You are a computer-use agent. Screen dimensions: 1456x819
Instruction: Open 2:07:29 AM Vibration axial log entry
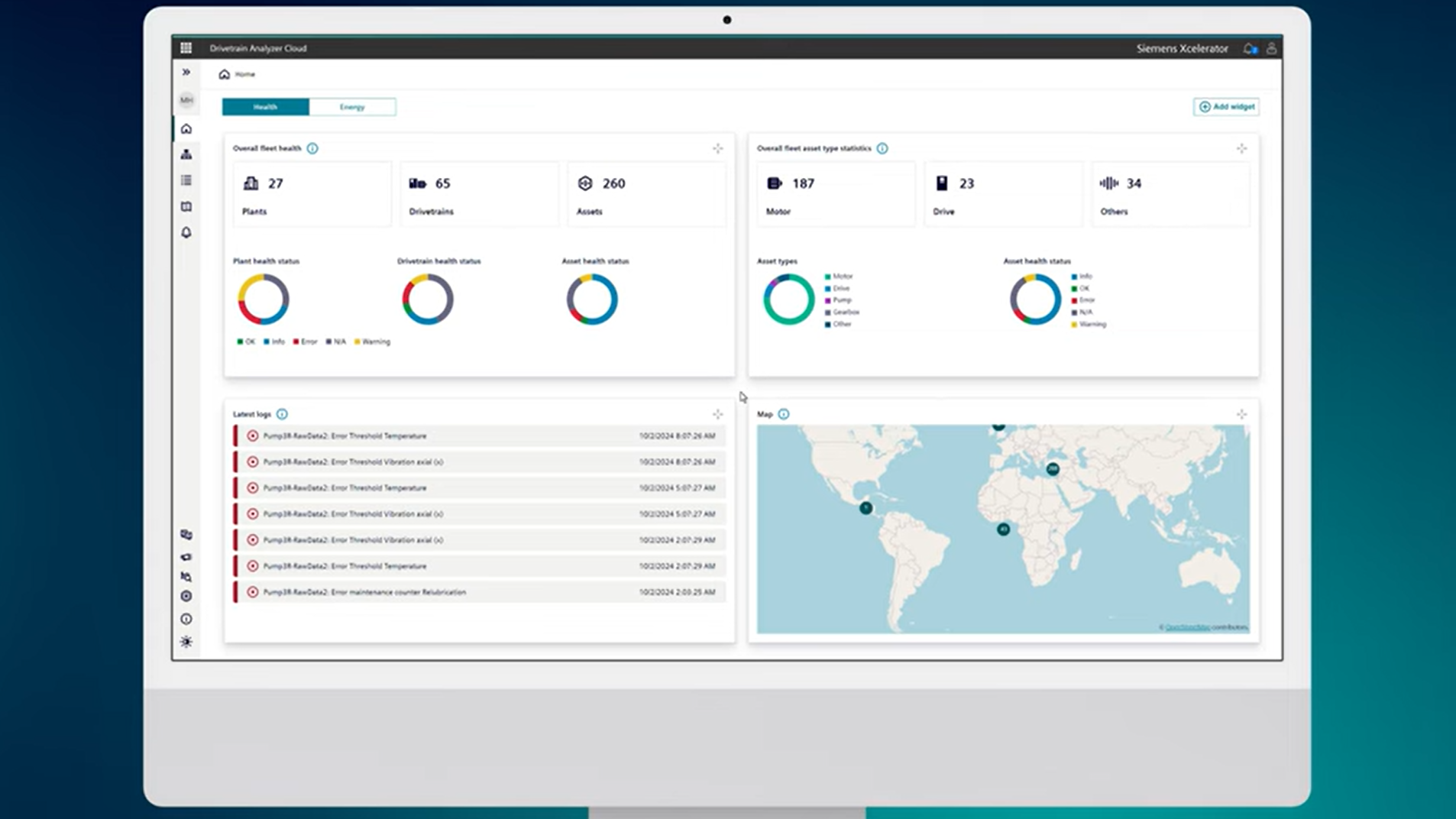coord(479,540)
